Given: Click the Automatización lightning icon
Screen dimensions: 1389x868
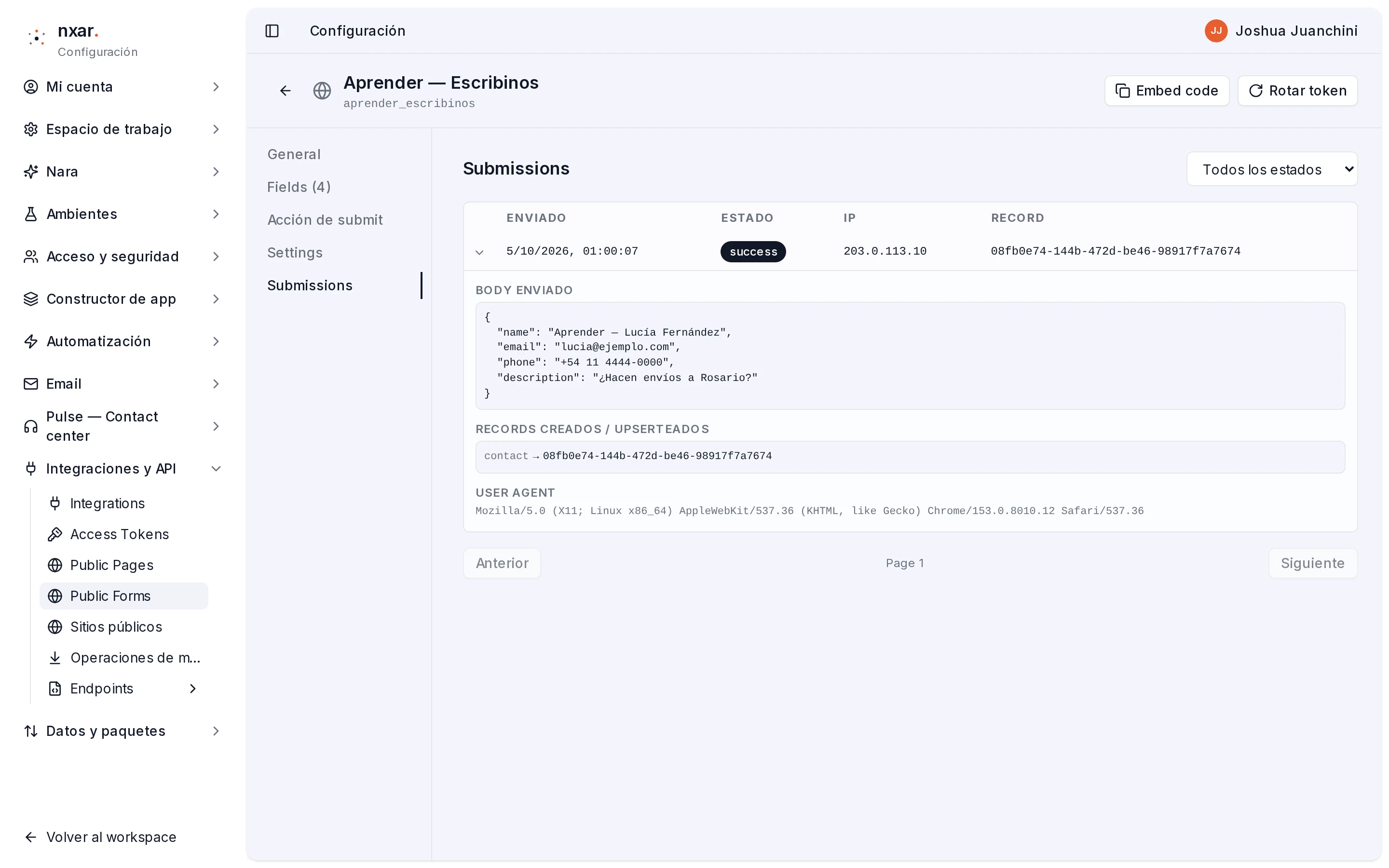Looking at the screenshot, I should (x=31, y=341).
